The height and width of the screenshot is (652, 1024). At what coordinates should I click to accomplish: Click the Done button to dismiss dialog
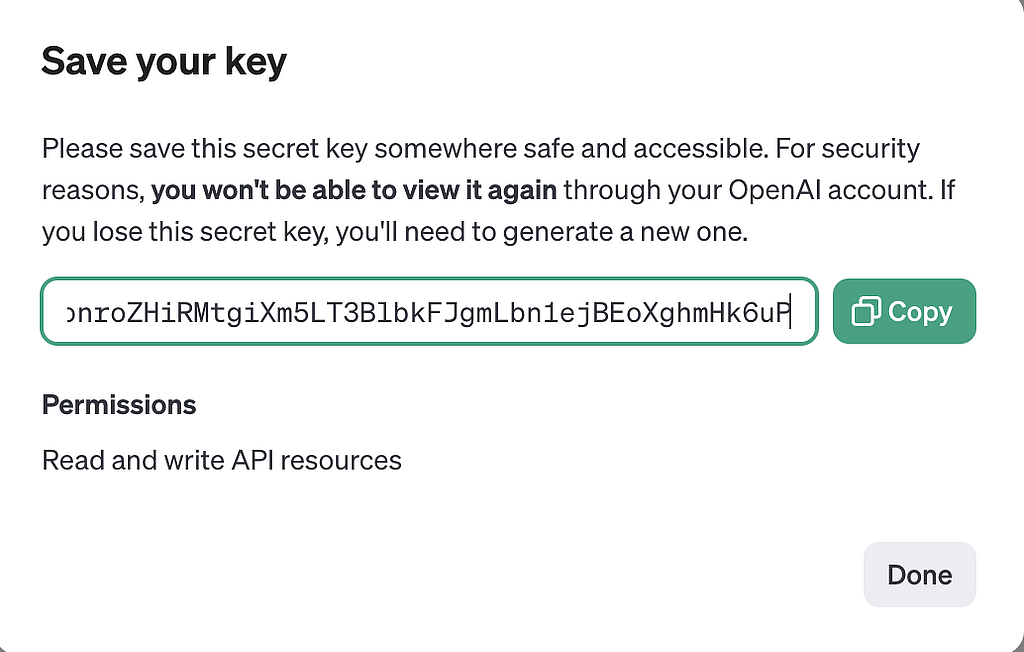919,574
